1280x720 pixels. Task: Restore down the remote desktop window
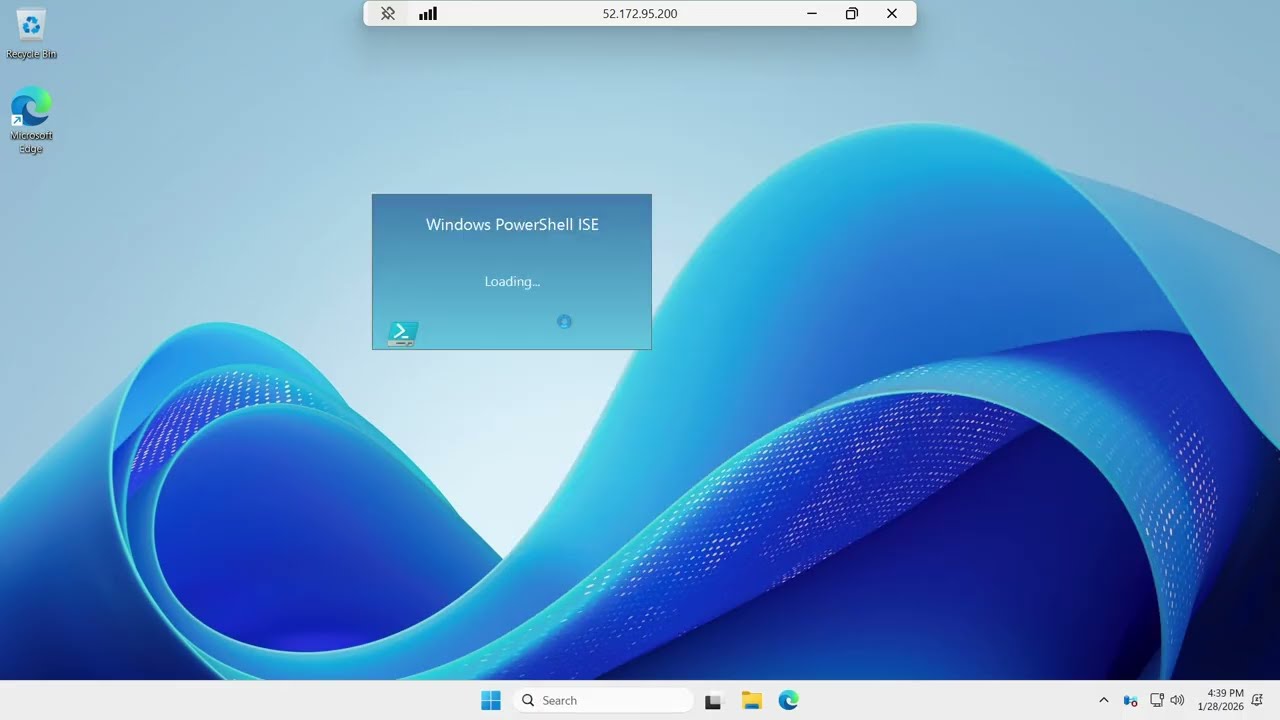click(852, 14)
